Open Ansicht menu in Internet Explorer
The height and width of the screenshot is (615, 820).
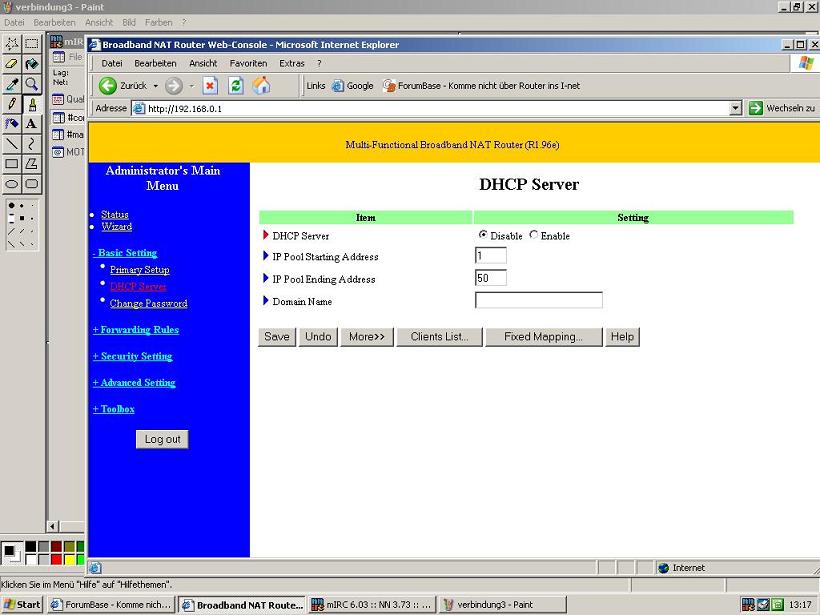(203, 63)
